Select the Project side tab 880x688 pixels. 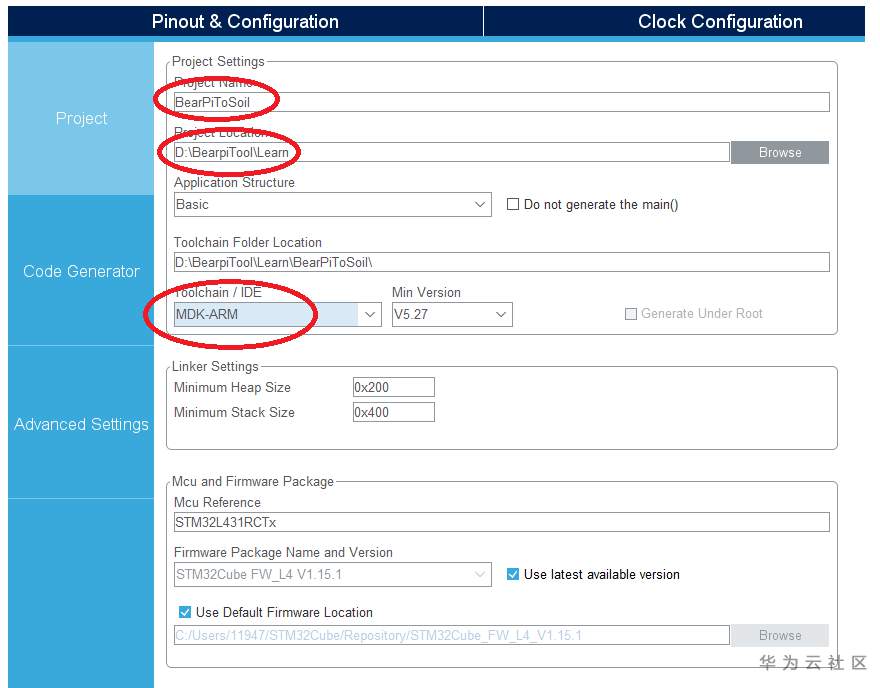point(81,118)
